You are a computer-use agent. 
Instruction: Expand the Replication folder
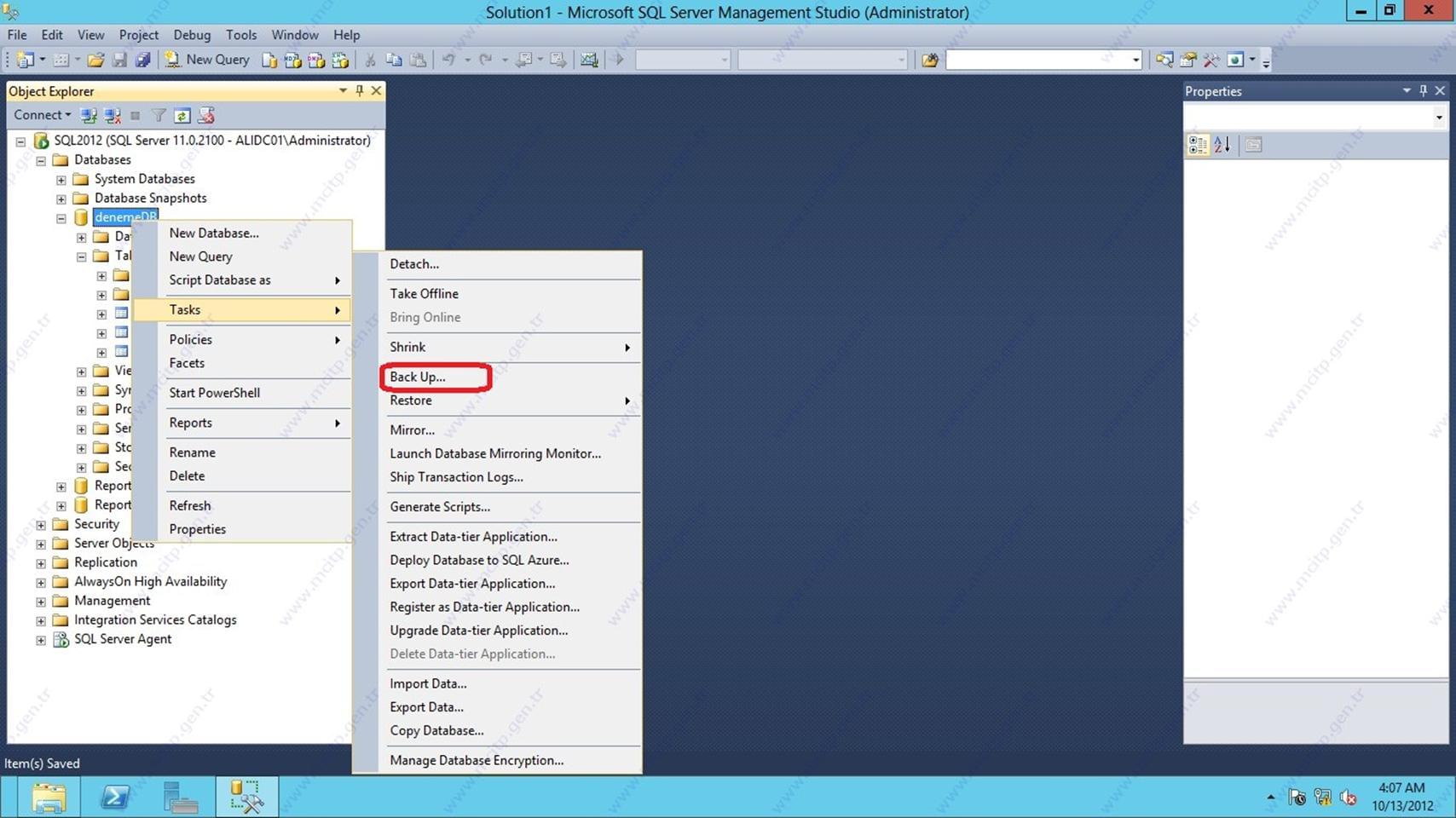pos(41,563)
